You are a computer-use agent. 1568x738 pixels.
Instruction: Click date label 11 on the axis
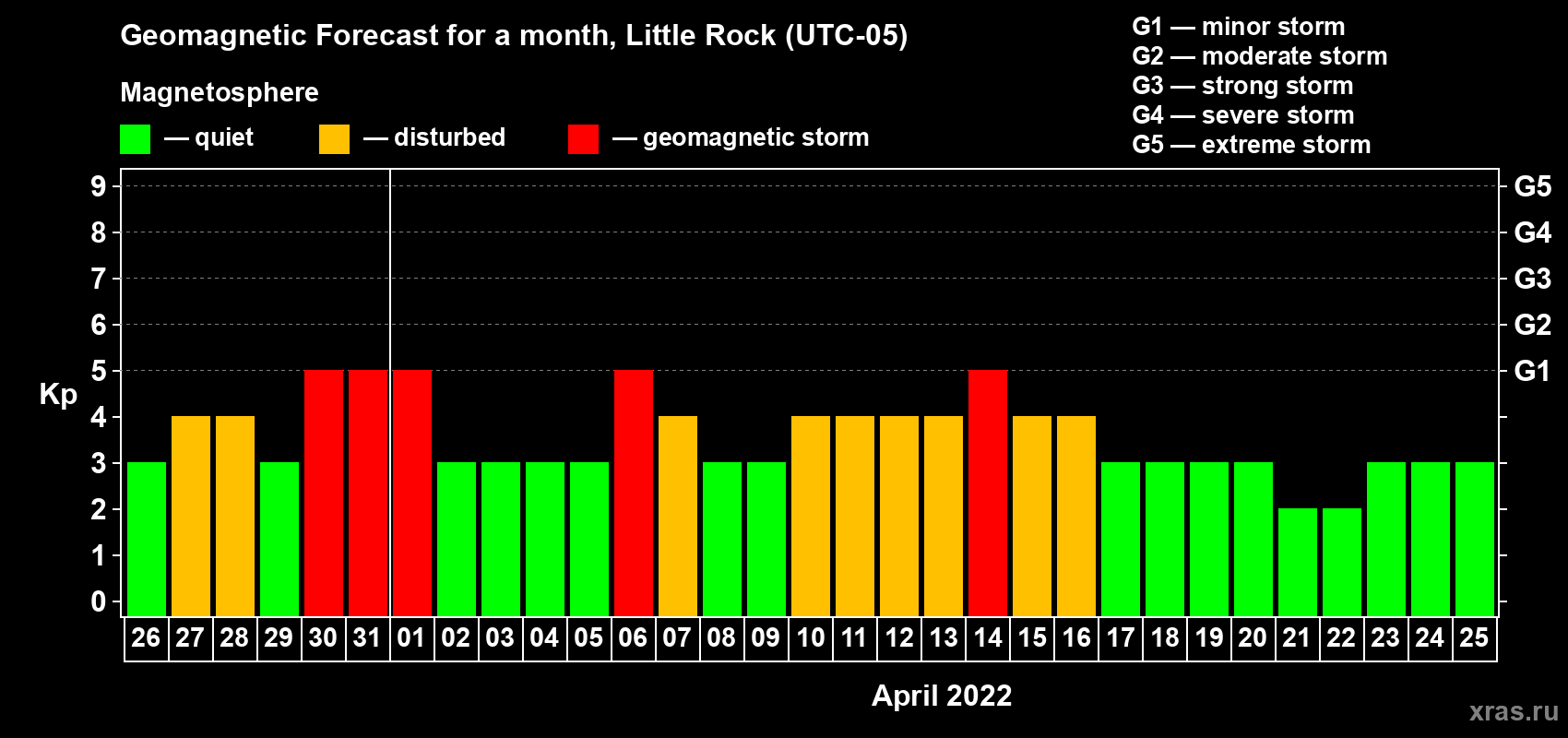click(x=854, y=638)
